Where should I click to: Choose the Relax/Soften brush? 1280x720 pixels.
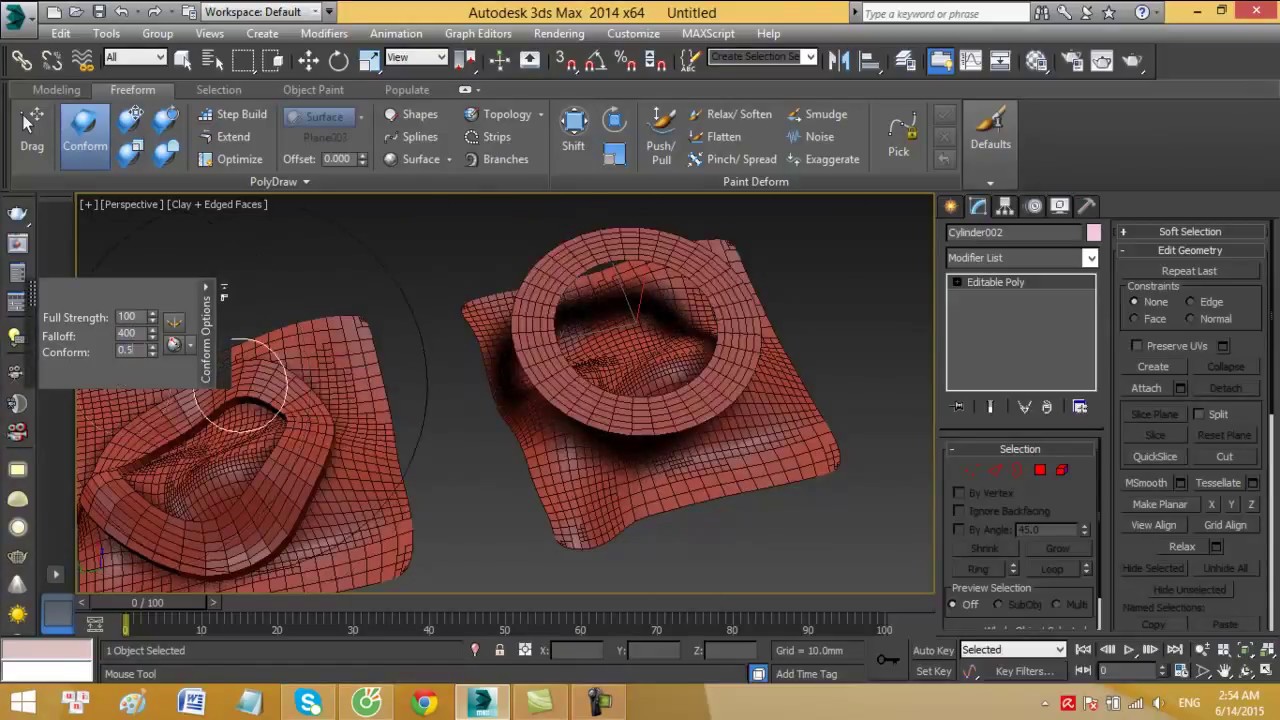click(730, 114)
